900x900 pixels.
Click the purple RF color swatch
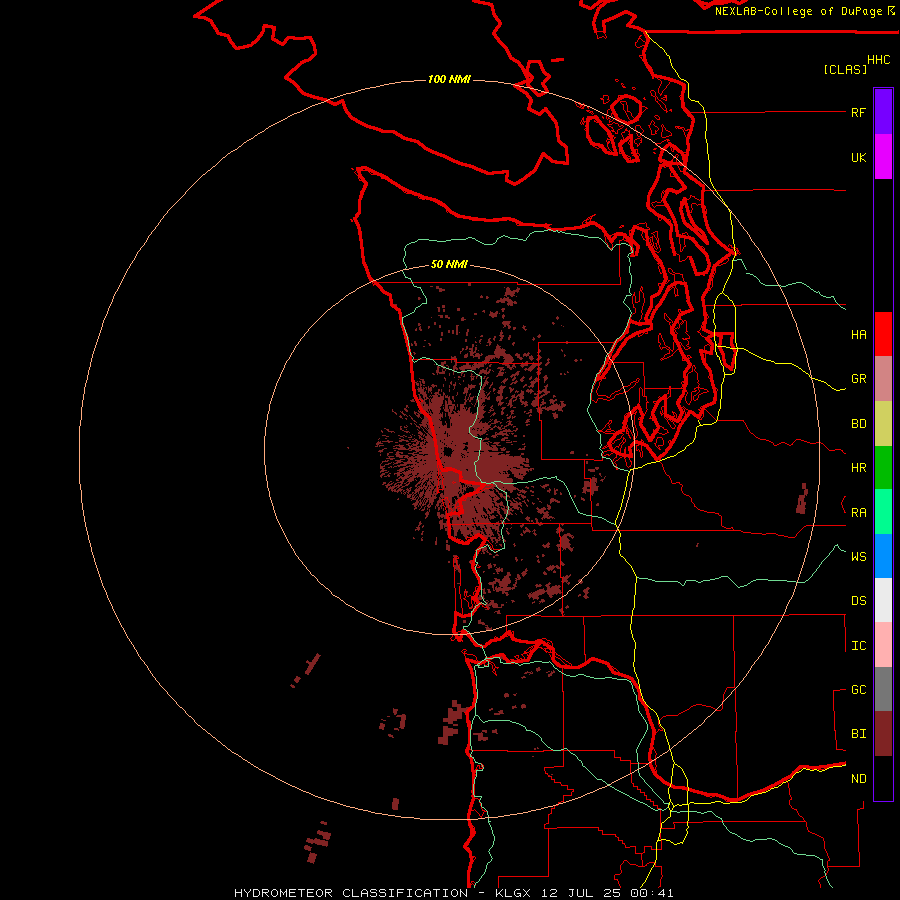tap(883, 112)
